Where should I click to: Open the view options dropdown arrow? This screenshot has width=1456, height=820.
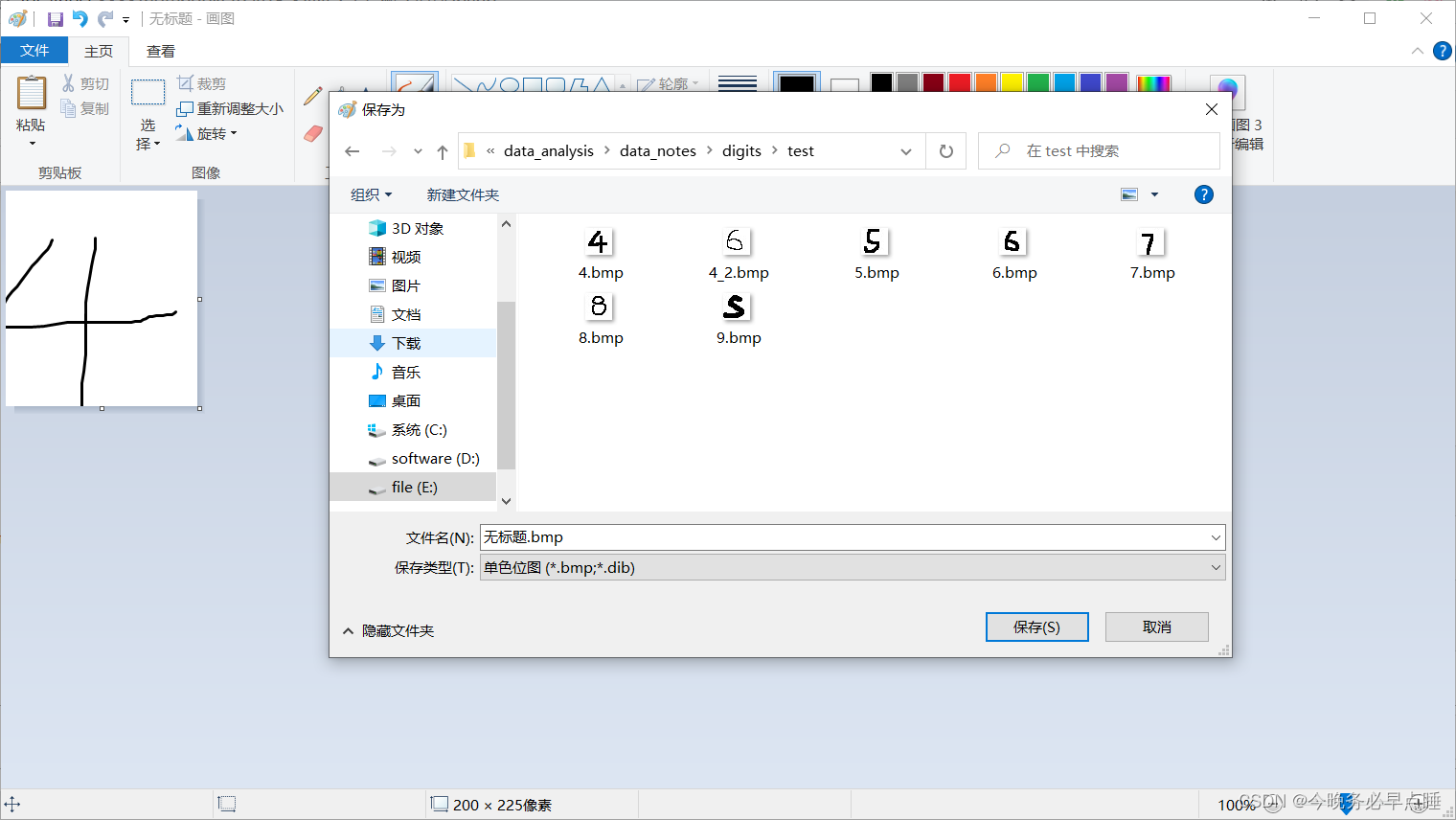(x=1154, y=194)
